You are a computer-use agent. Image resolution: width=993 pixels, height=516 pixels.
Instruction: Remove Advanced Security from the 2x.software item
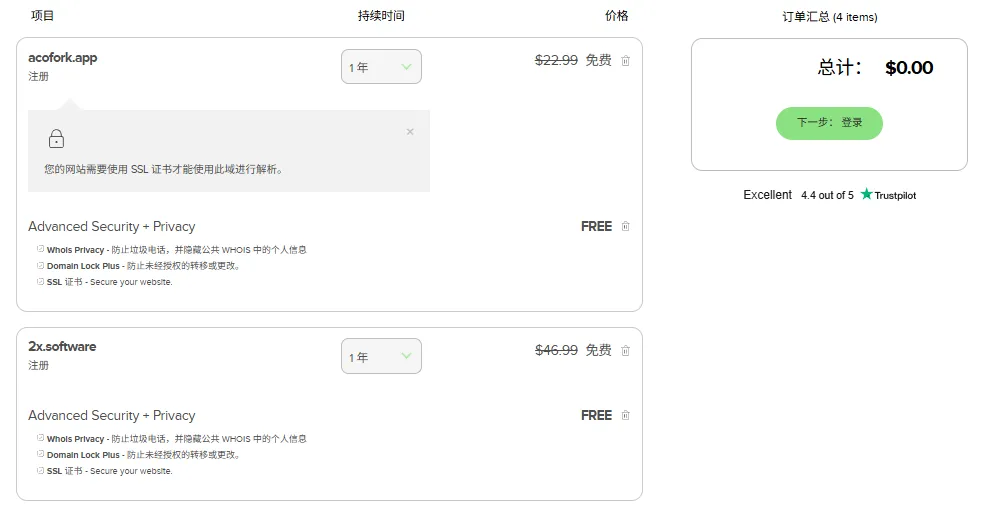pyautogui.click(x=626, y=416)
